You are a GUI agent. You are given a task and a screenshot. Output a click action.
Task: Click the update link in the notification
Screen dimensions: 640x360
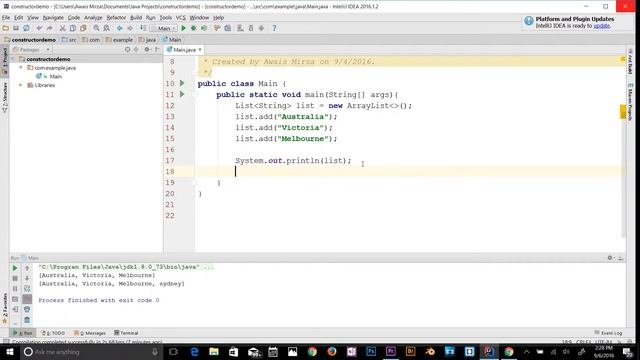[601, 26]
